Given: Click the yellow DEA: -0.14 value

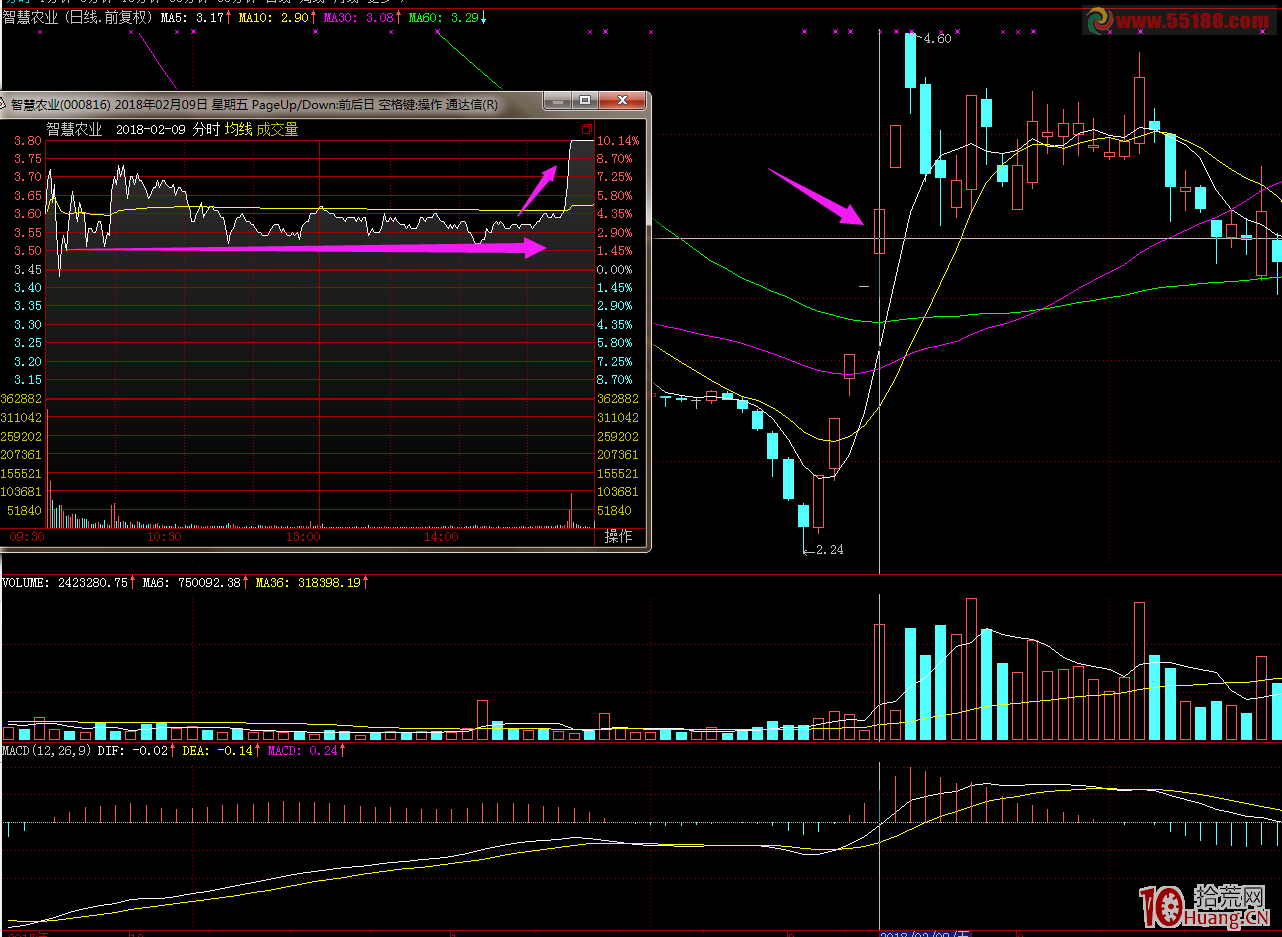Looking at the screenshot, I should [218, 749].
